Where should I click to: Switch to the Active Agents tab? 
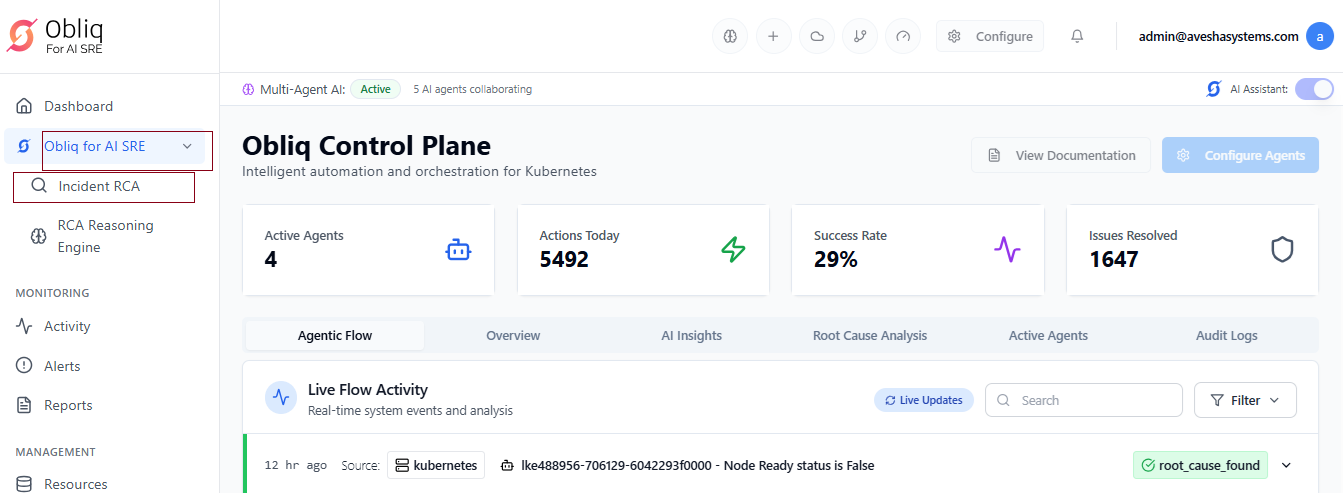pyautogui.click(x=1048, y=335)
